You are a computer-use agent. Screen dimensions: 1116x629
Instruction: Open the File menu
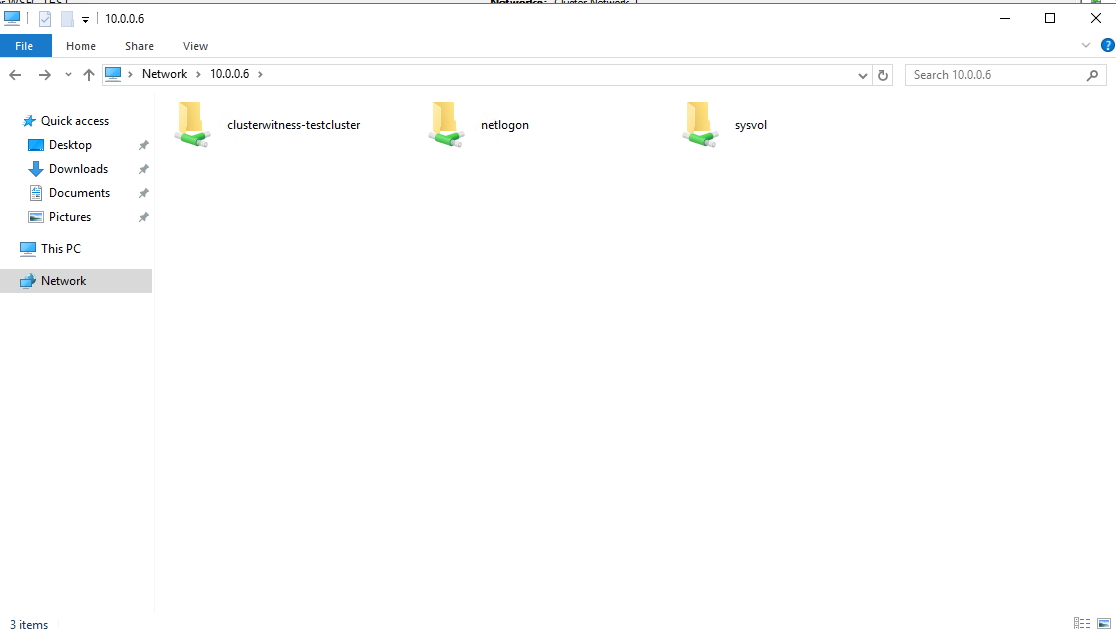(x=25, y=46)
